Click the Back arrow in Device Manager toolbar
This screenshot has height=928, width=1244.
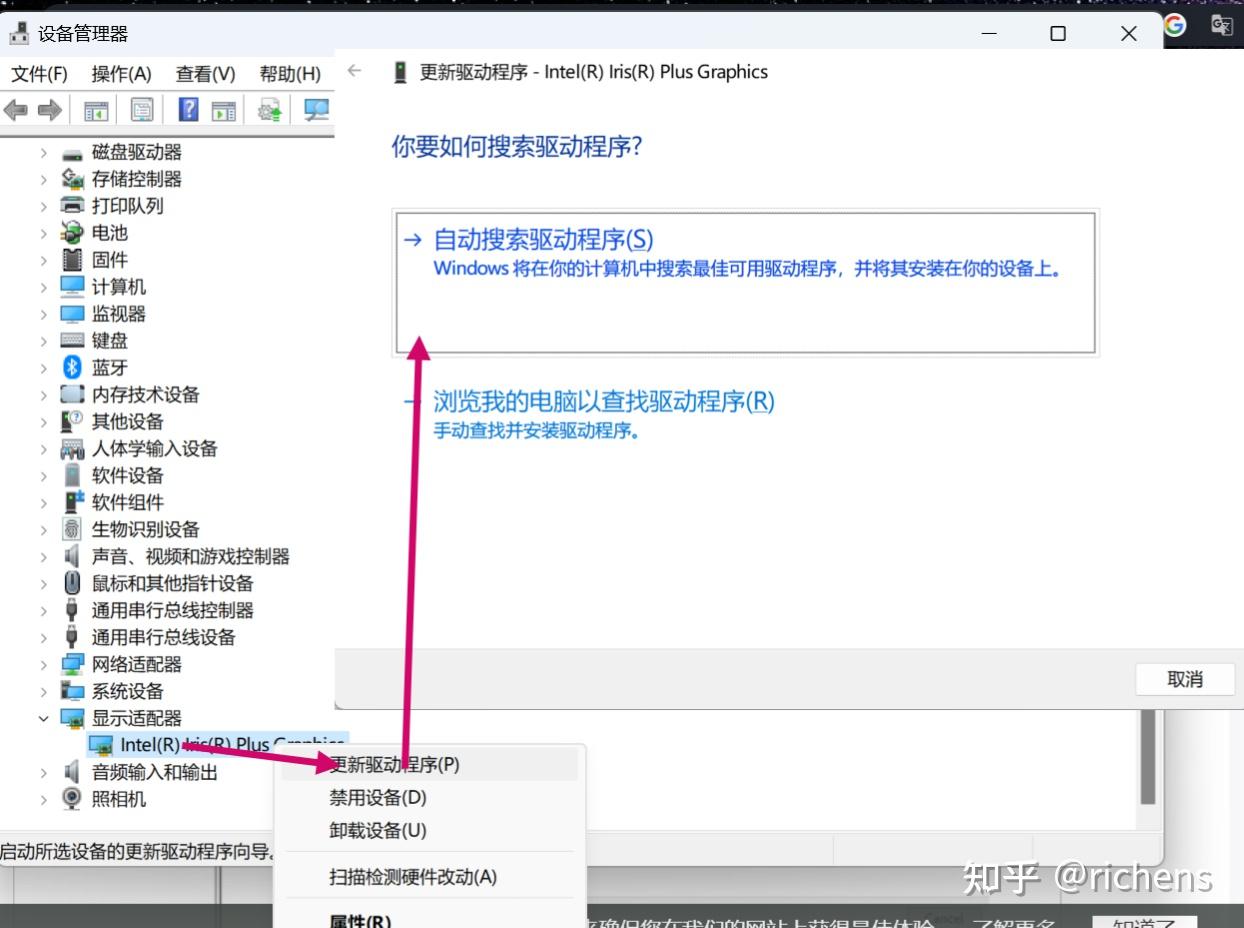click(16, 109)
